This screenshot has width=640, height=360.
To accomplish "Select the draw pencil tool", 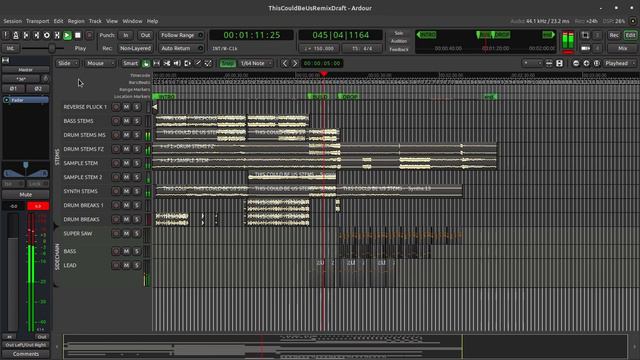I will pyautogui.click(x=198, y=63).
